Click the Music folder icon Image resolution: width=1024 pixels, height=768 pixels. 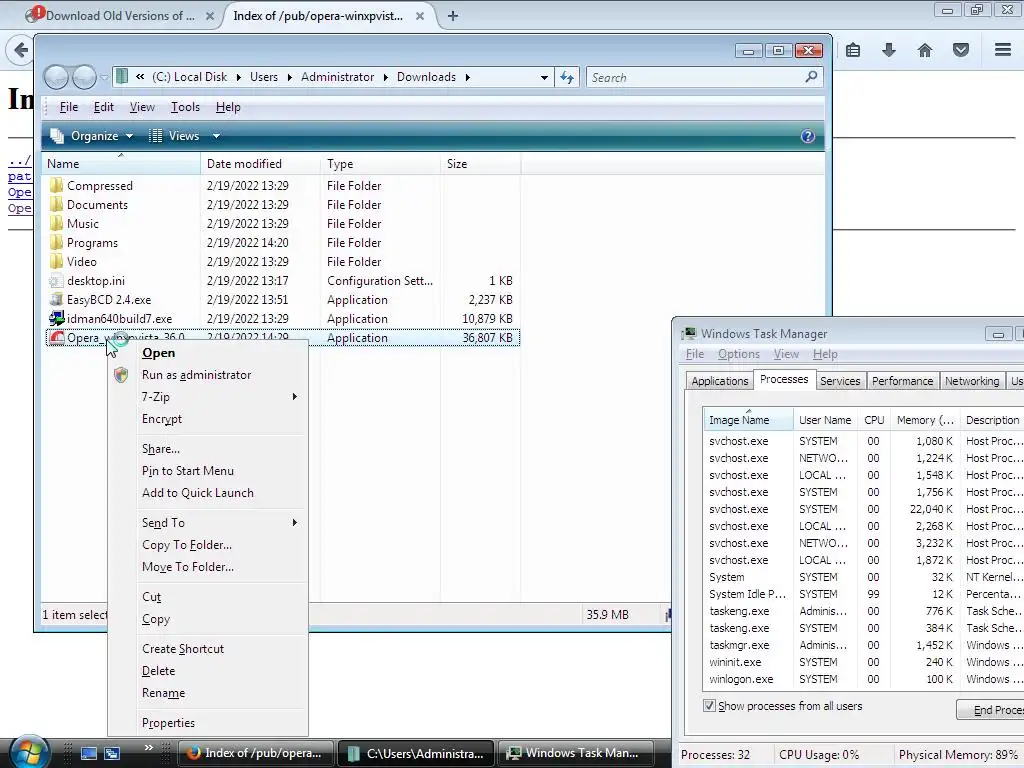pyautogui.click(x=56, y=223)
